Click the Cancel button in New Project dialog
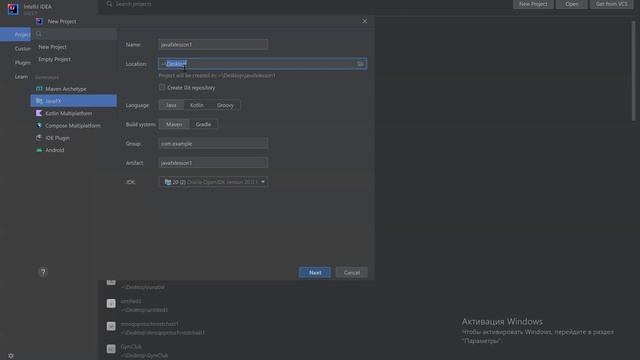Screen dimensions: 640x360 click(351, 272)
